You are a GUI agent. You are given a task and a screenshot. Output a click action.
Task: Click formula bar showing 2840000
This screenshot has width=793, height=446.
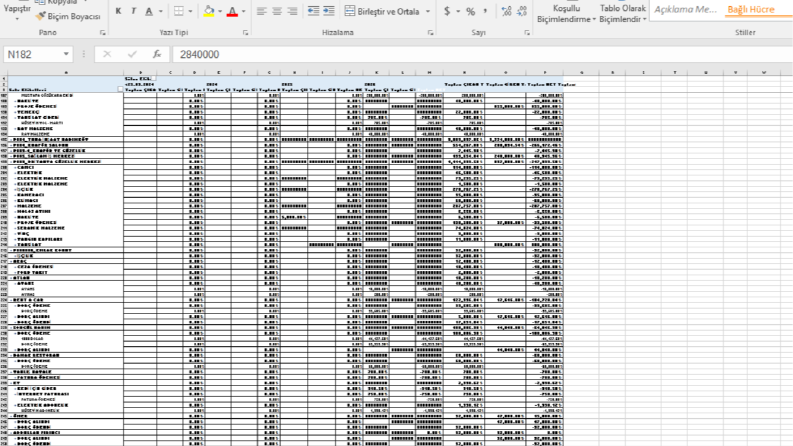480,54
